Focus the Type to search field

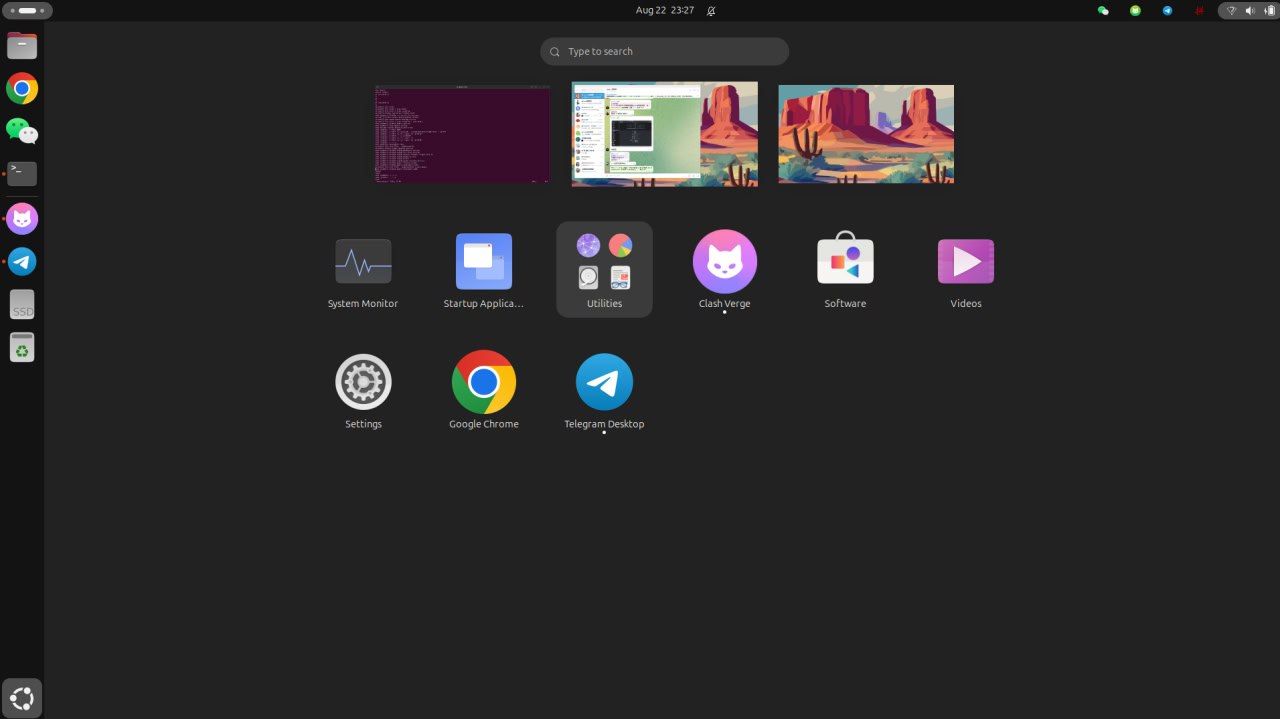pos(665,51)
